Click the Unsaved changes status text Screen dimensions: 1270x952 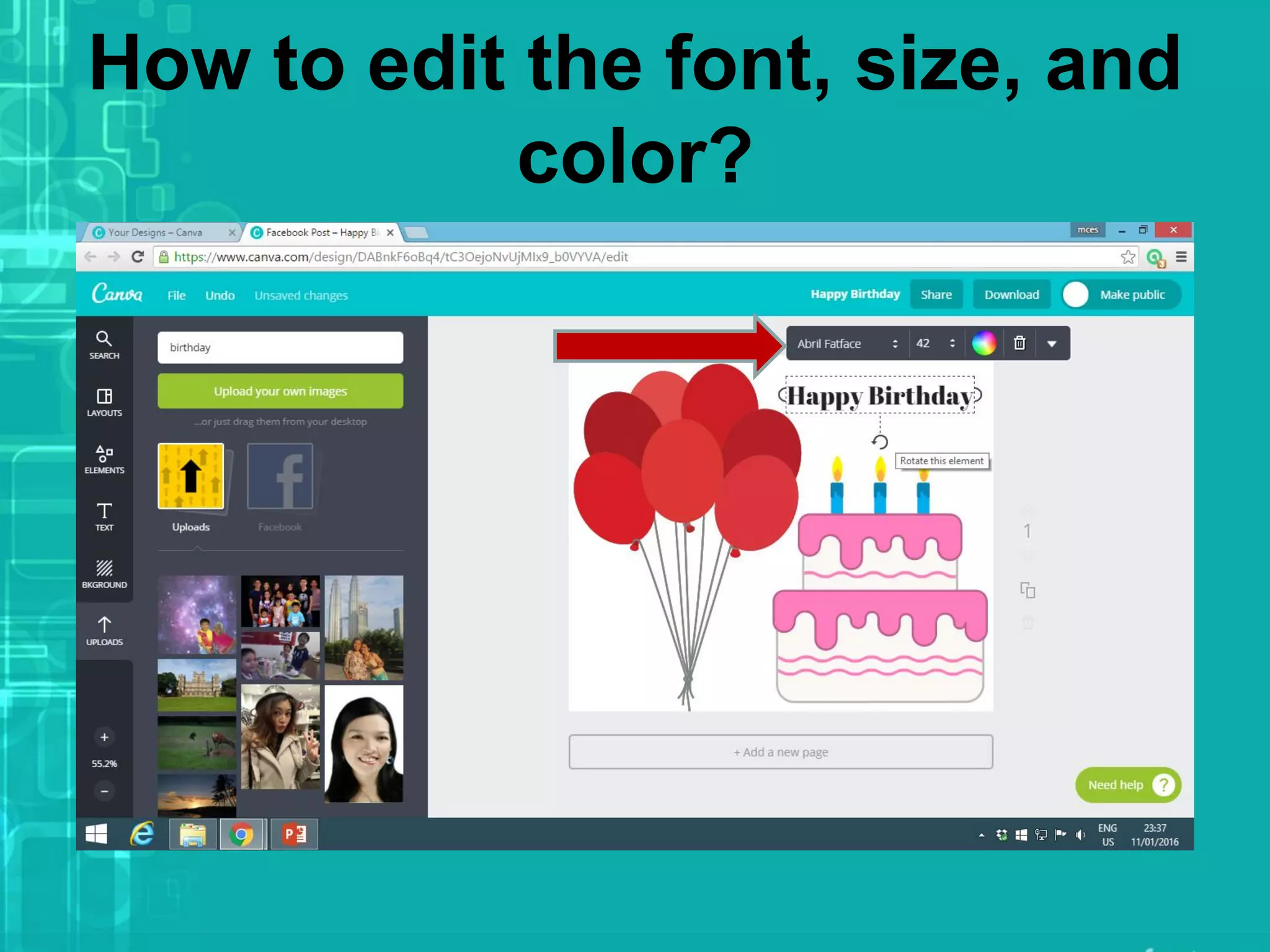pos(301,296)
